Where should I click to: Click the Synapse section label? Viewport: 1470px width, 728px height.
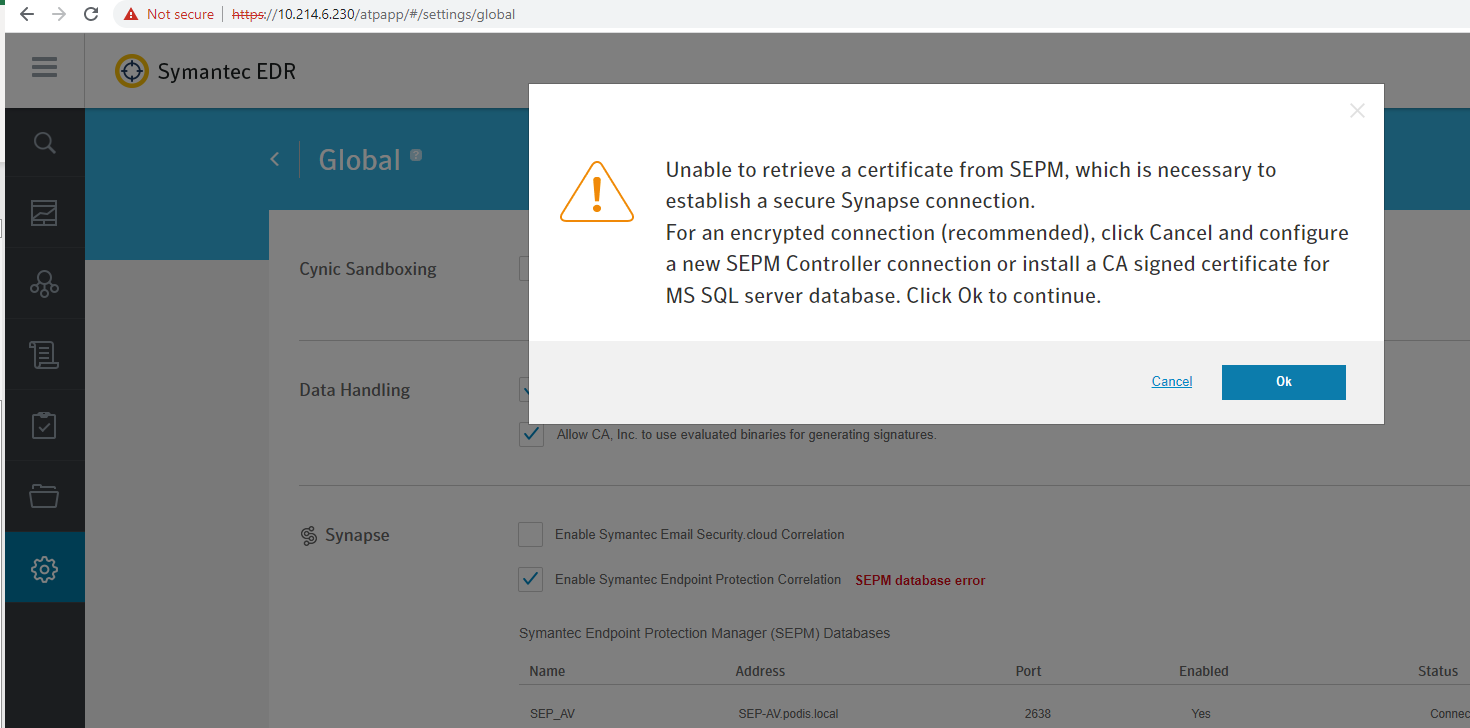click(x=357, y=535)
